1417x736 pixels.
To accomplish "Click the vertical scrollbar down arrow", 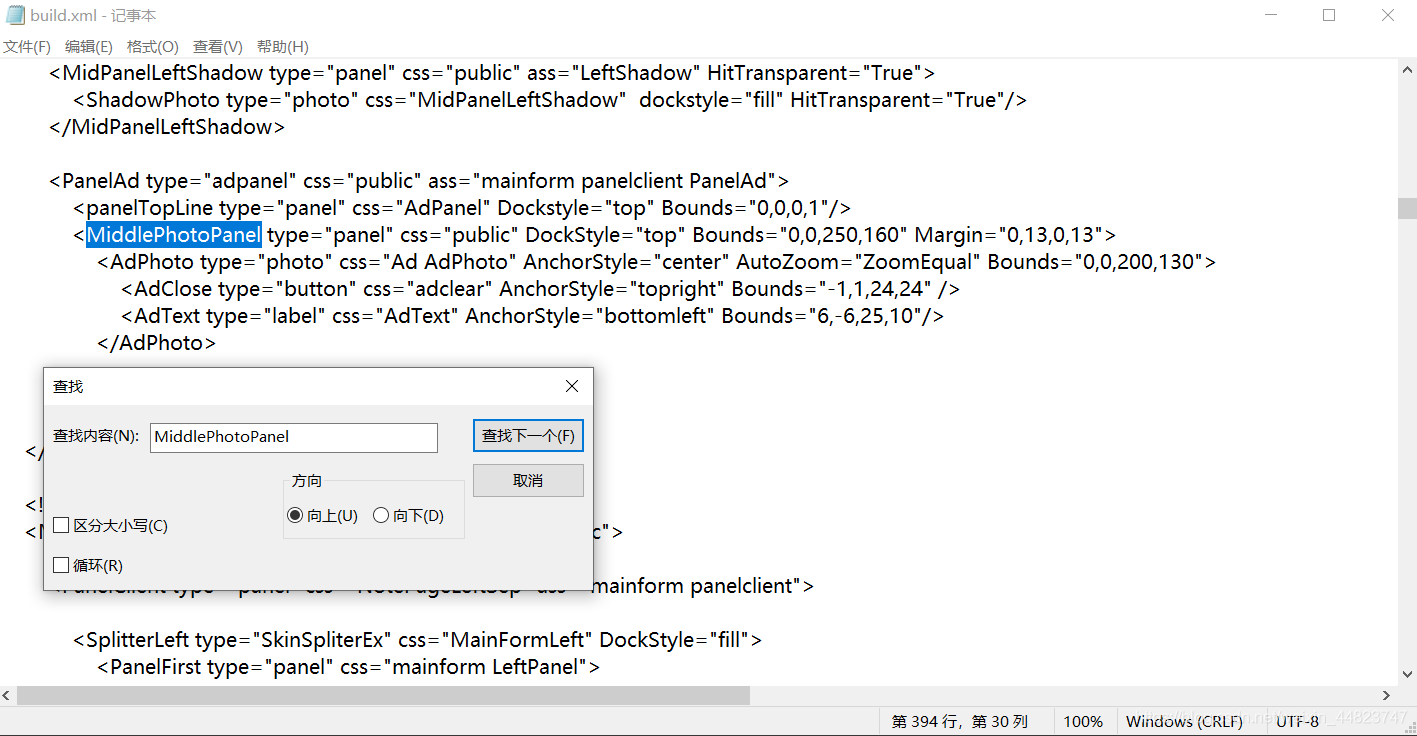I will coord(1407,676).
